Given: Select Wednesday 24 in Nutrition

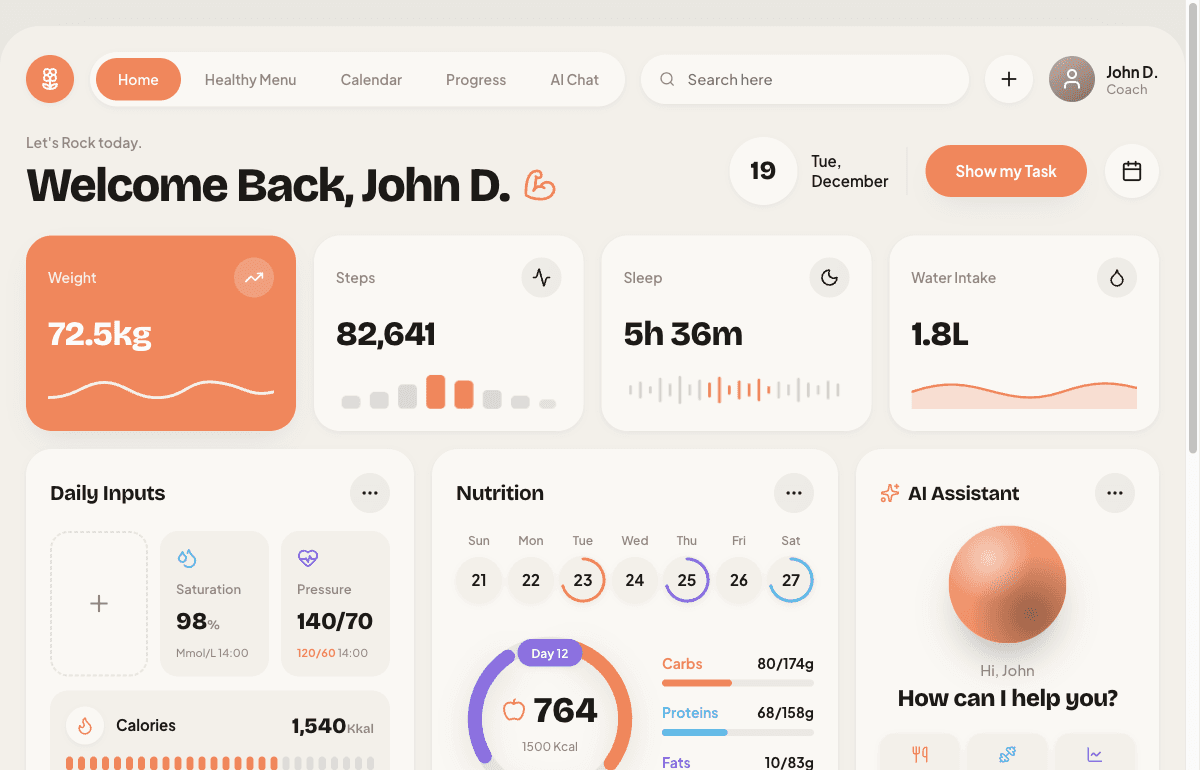Looking at the screenshot, I should [x=635, y=580].
